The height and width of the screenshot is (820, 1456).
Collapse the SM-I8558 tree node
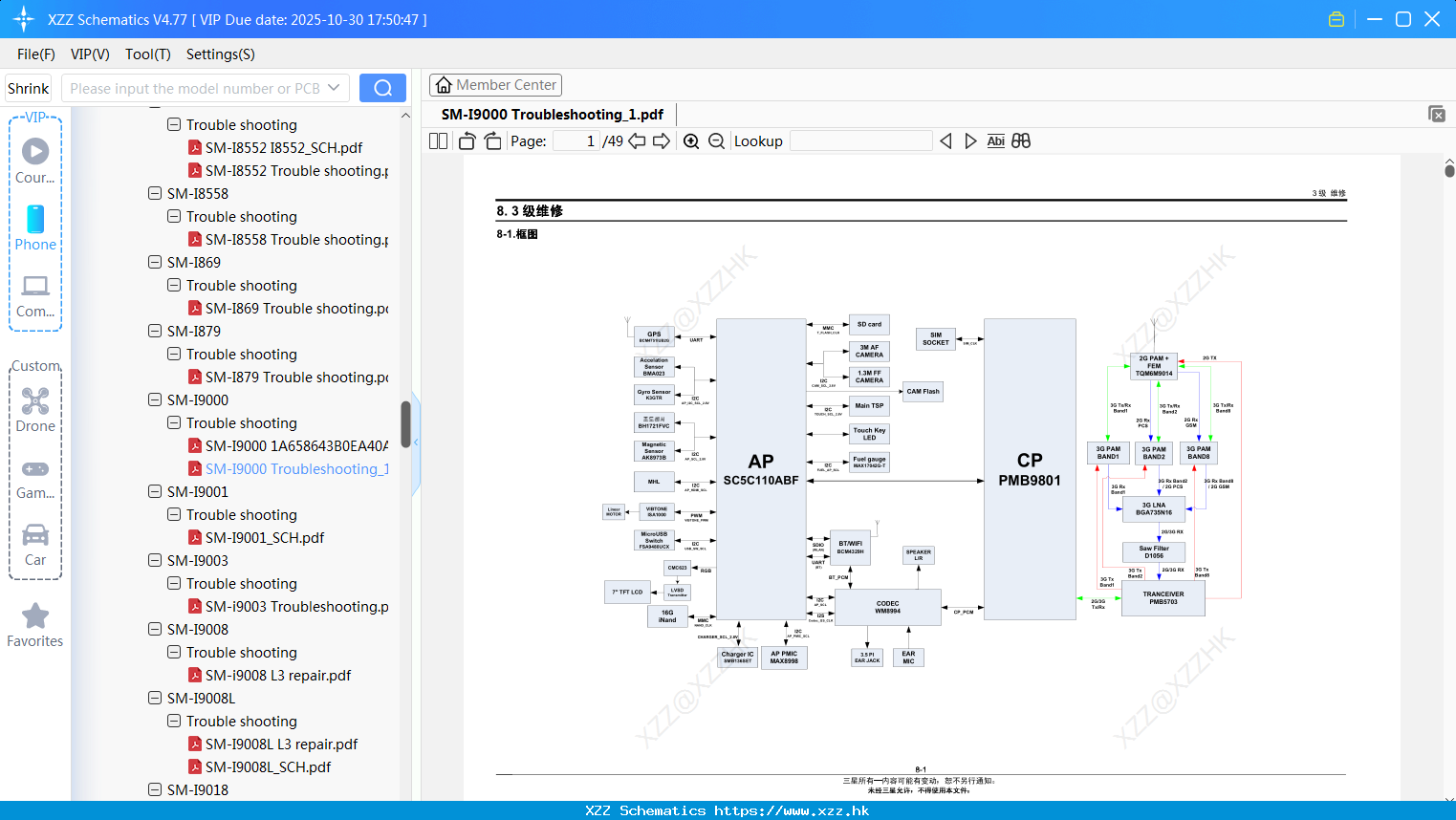coord(155,193)
